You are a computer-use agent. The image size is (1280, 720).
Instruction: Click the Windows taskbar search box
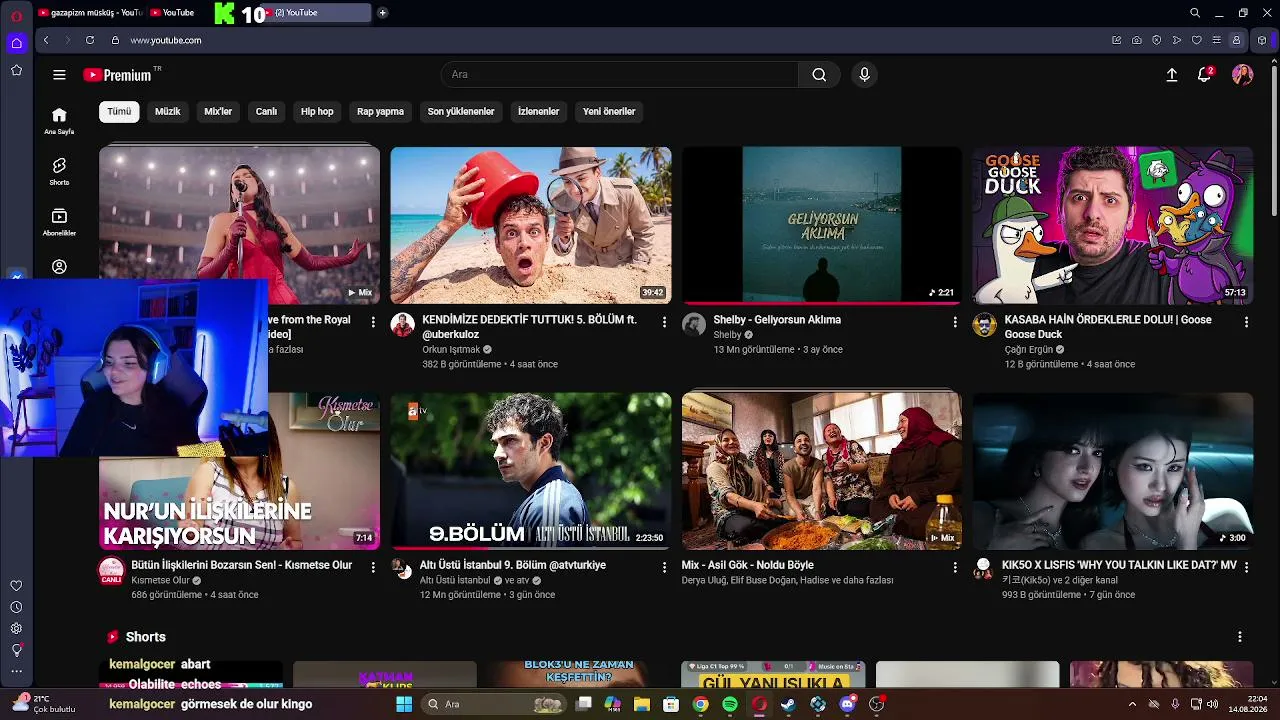click(x=494, y=705)
